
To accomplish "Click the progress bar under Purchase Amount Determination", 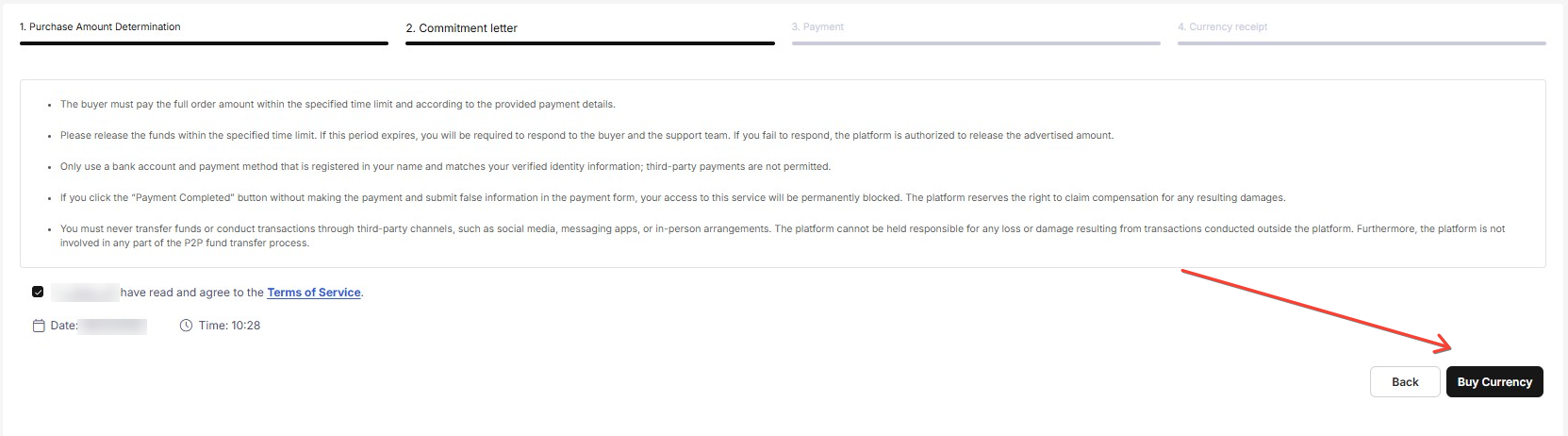I will coord(204,43).
